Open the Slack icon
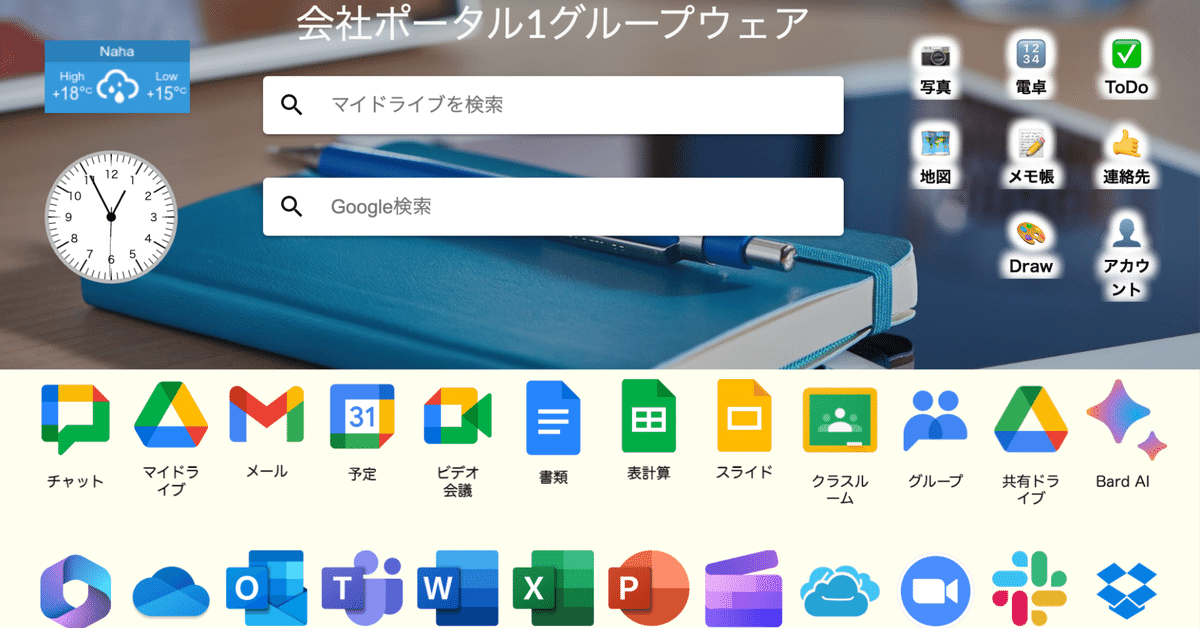Image resolution: width=1200 pixels, height=628 pixels. [1031, 590]
